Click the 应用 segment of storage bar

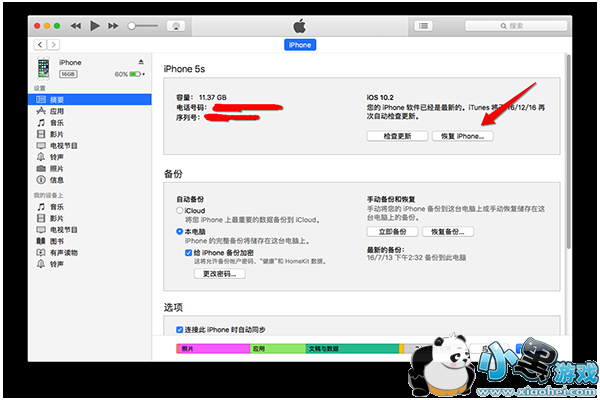point(278,349)
